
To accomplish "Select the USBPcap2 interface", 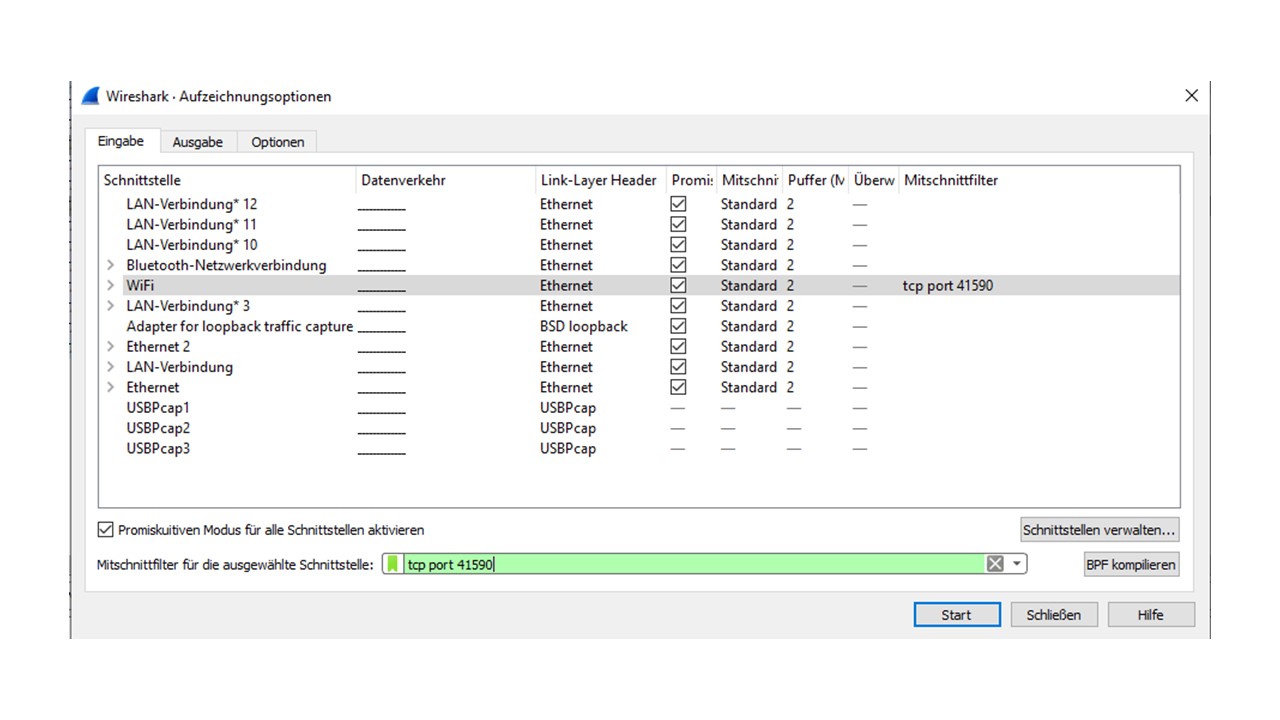I will click(x=640, y=428).
